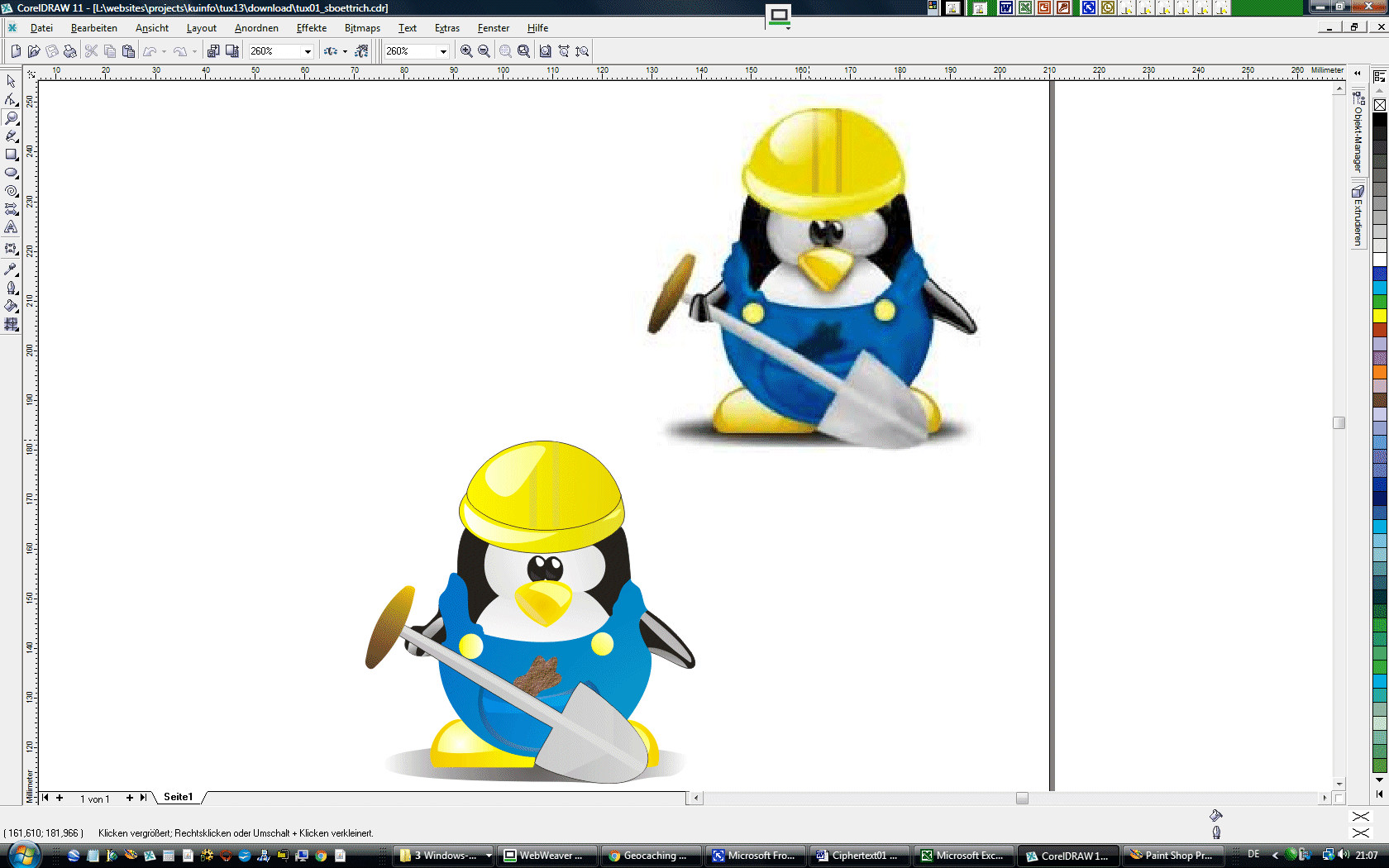Screen dimensions: 1389x868
Task: Click the Windows Start orb
Action: pyautogui.click(x=22, y=854)
